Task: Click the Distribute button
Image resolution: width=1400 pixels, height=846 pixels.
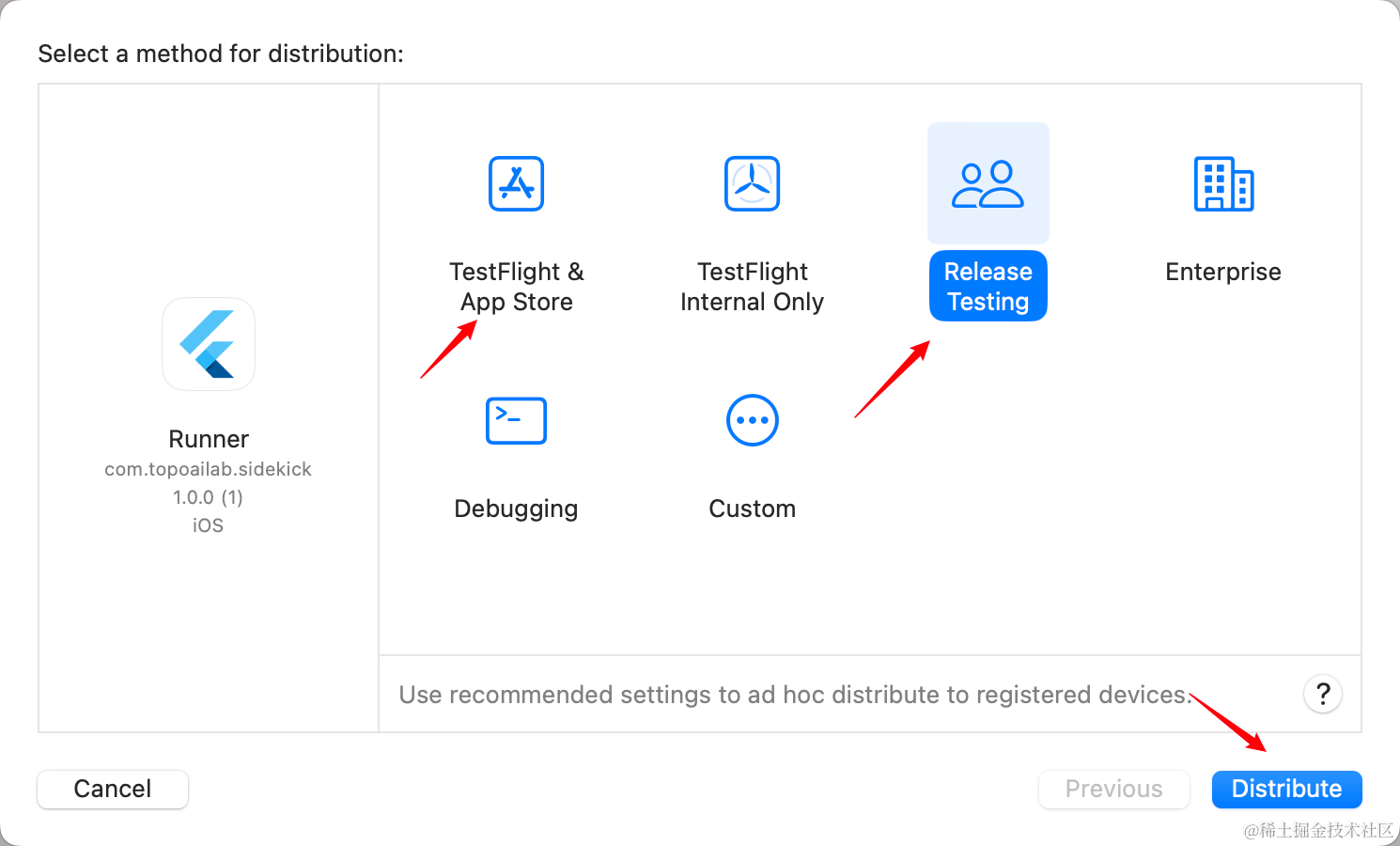Action: pyautogui.click(x=1286, y=789)
